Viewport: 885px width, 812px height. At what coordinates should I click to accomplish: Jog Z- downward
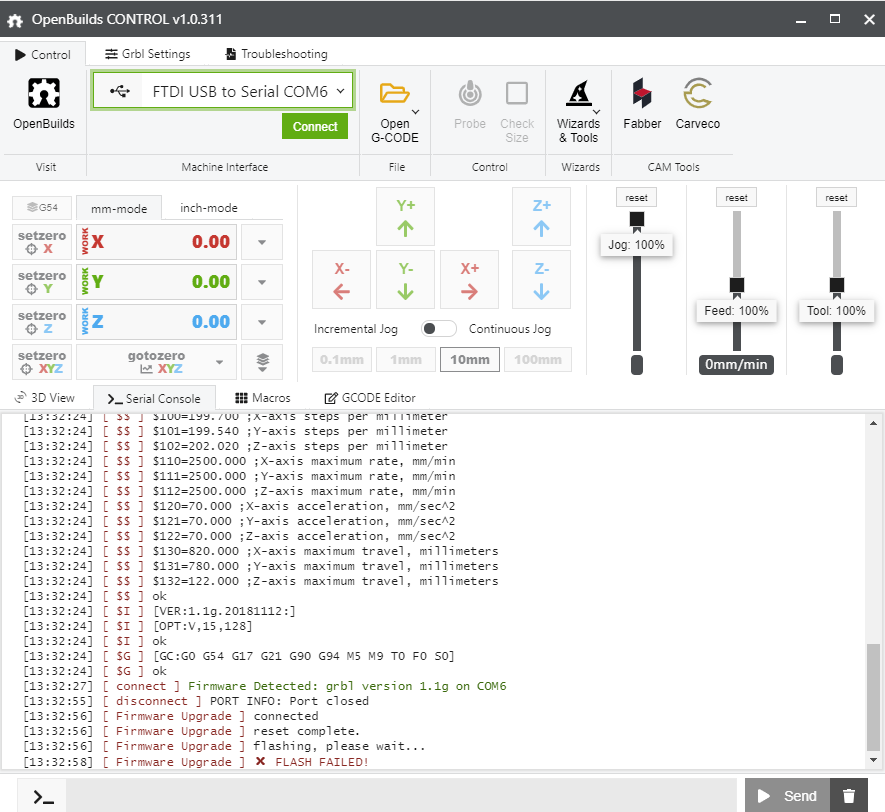click(x=541, y=280)
